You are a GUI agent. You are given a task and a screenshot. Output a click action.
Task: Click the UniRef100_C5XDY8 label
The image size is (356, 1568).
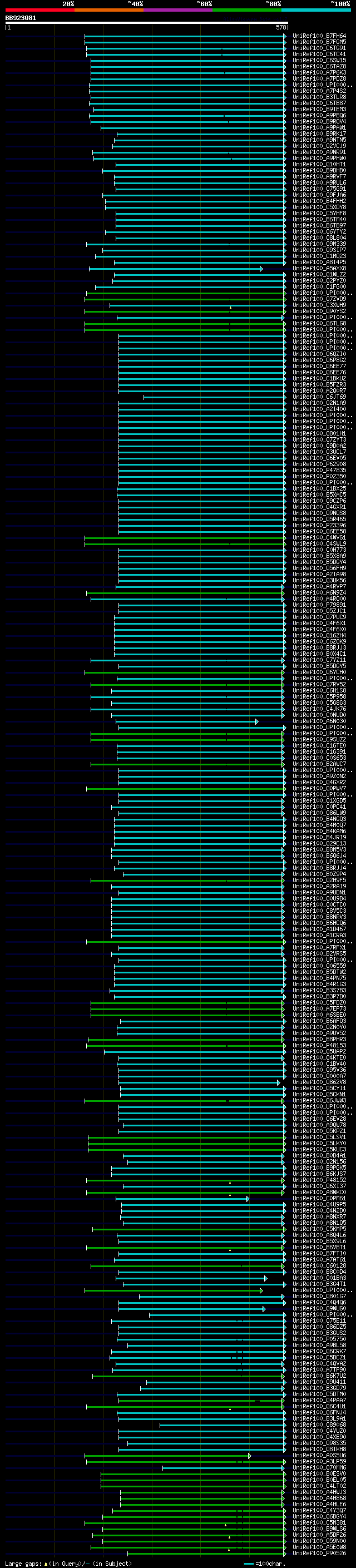319,207
